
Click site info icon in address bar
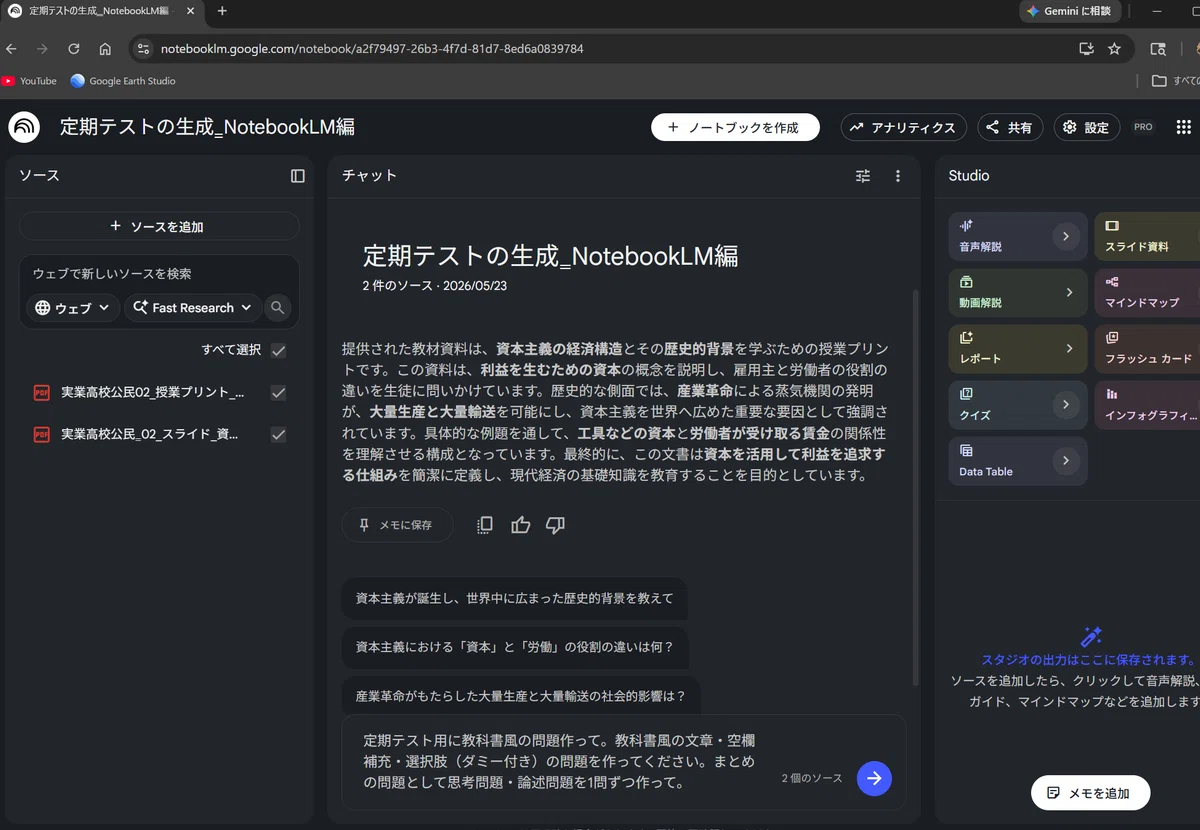tap(143, 48)
